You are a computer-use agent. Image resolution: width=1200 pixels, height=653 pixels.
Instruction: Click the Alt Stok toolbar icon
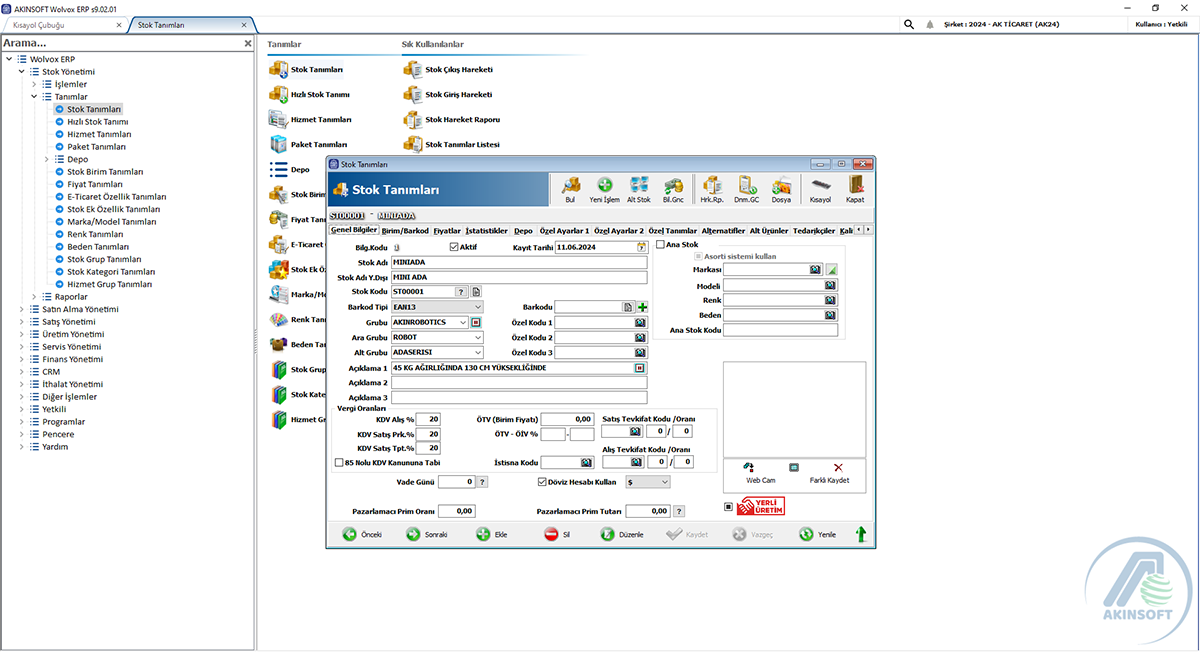639,187
